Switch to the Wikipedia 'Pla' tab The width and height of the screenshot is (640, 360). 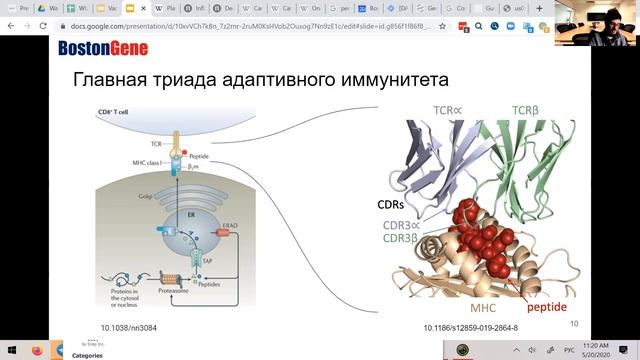coord(165,8)
